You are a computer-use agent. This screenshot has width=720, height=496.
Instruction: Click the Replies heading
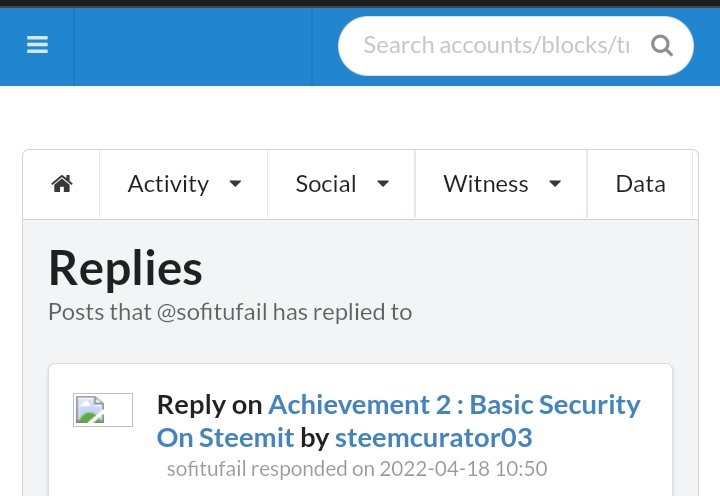click(x=125, y=269)
